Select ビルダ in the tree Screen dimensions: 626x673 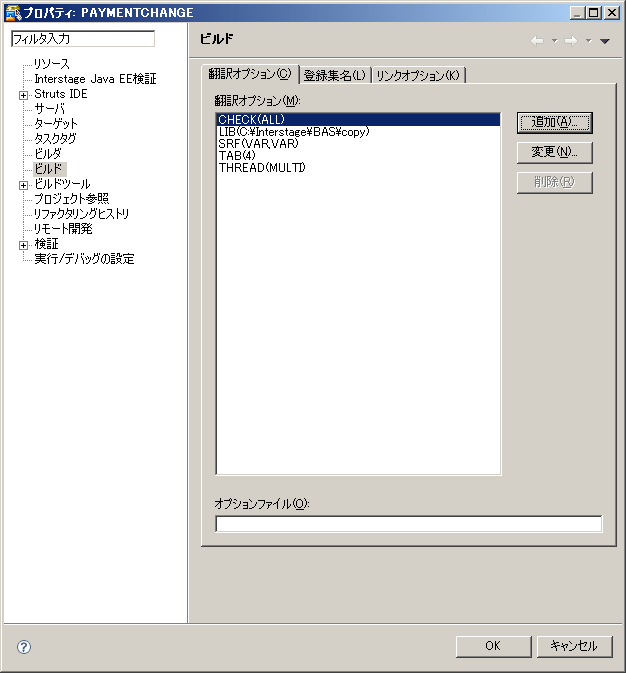point(48,154)
